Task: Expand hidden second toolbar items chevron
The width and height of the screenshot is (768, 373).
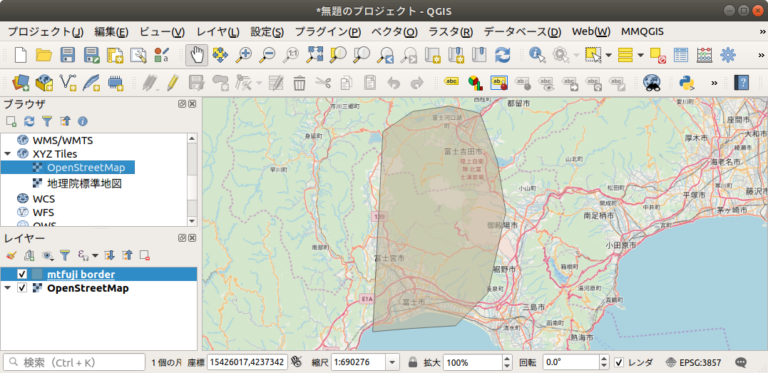Action: coord(714,82)
